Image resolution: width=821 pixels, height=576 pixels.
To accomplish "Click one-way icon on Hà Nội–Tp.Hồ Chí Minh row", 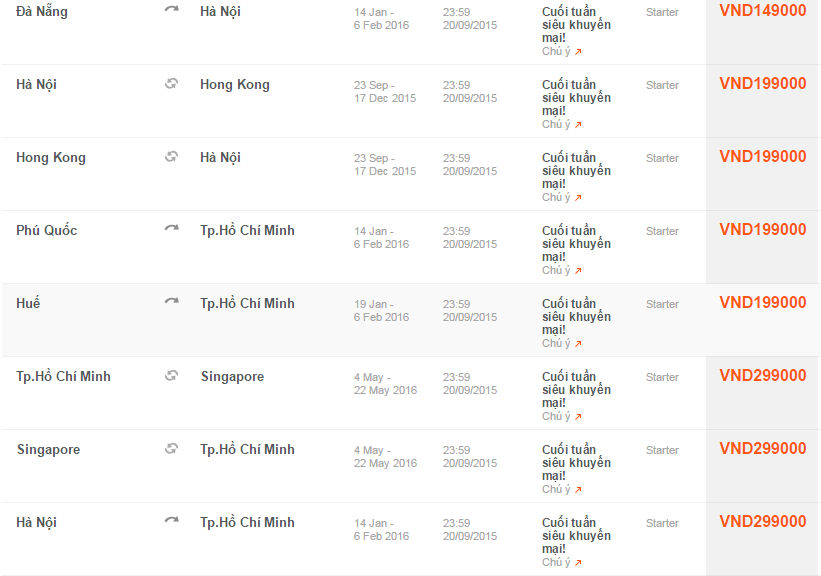I will point(171,521).
